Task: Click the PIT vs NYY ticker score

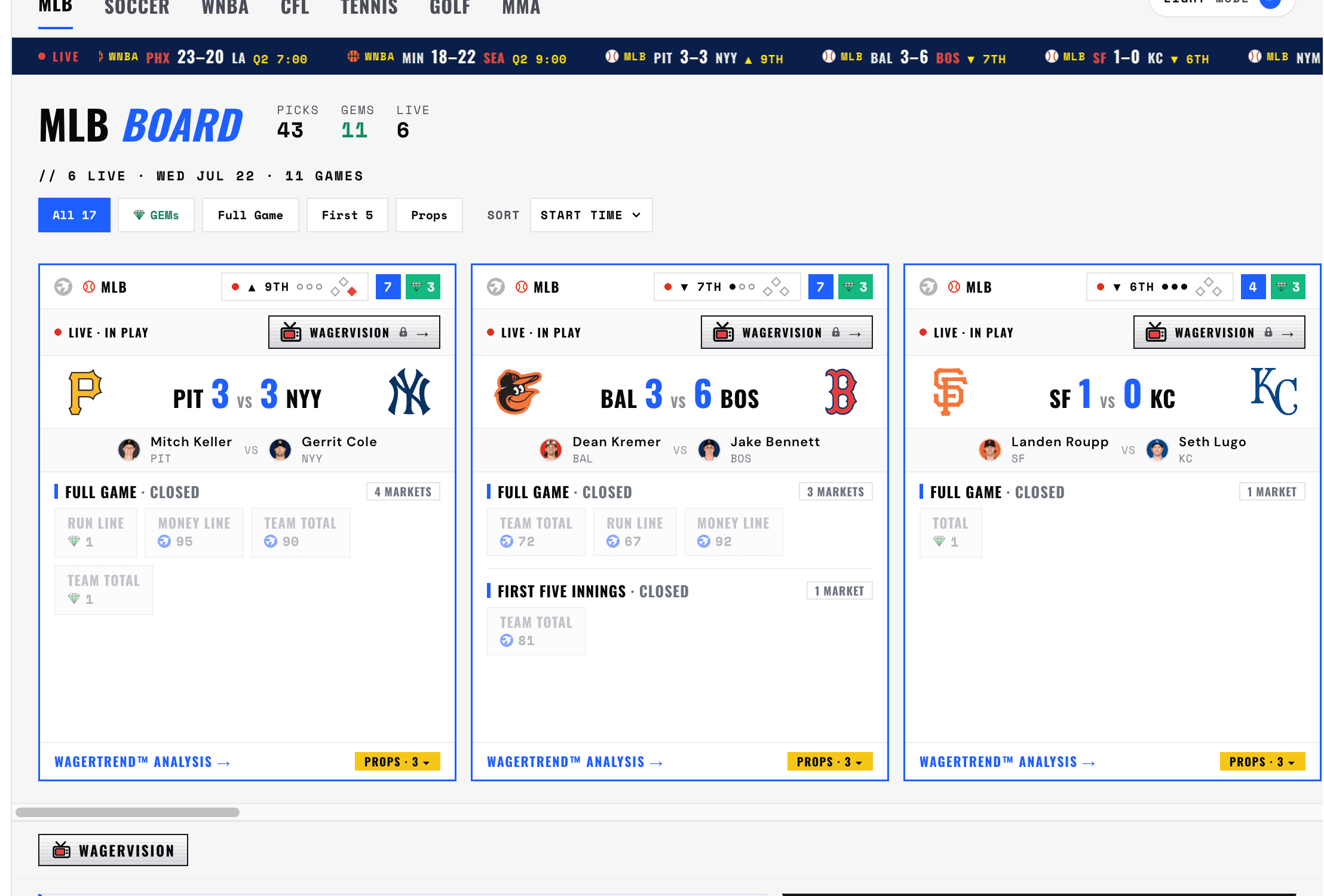Action: [x=694, y=57]
